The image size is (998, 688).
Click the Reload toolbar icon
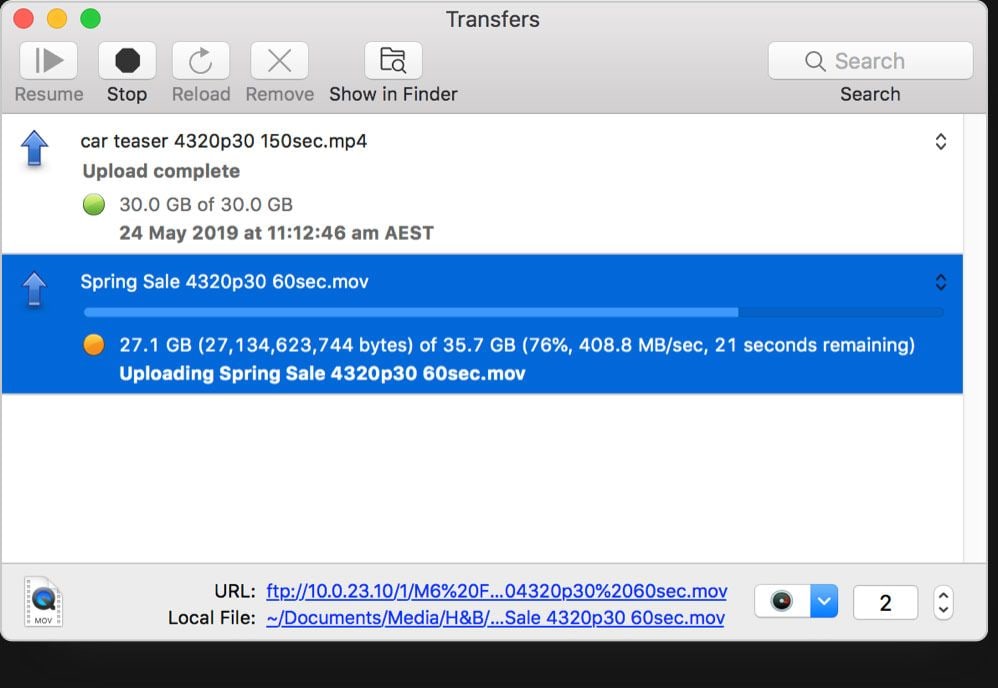pyautogui.click(x=200, y=60)
